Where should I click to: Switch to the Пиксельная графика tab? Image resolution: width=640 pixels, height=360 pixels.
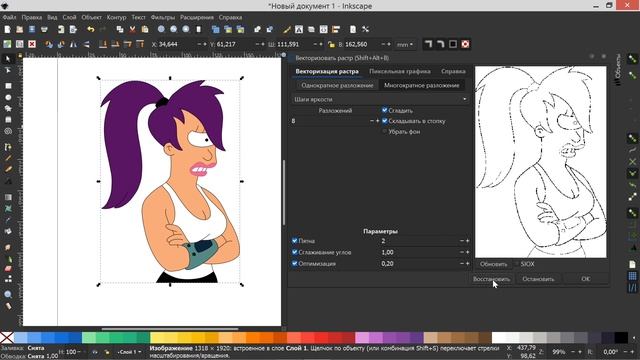click(x=400, y=71)
